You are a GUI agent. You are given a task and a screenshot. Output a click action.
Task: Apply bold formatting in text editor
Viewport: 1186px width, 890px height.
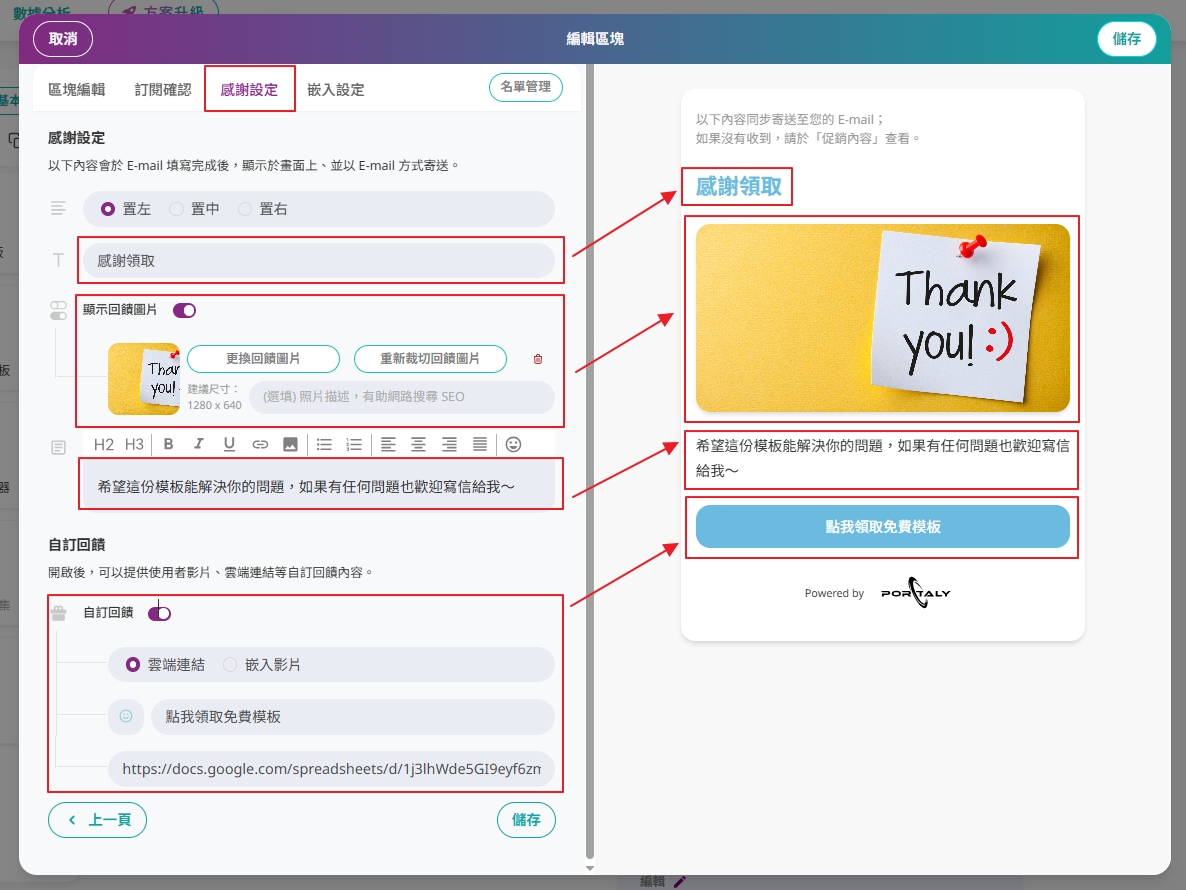pos(169,445)
